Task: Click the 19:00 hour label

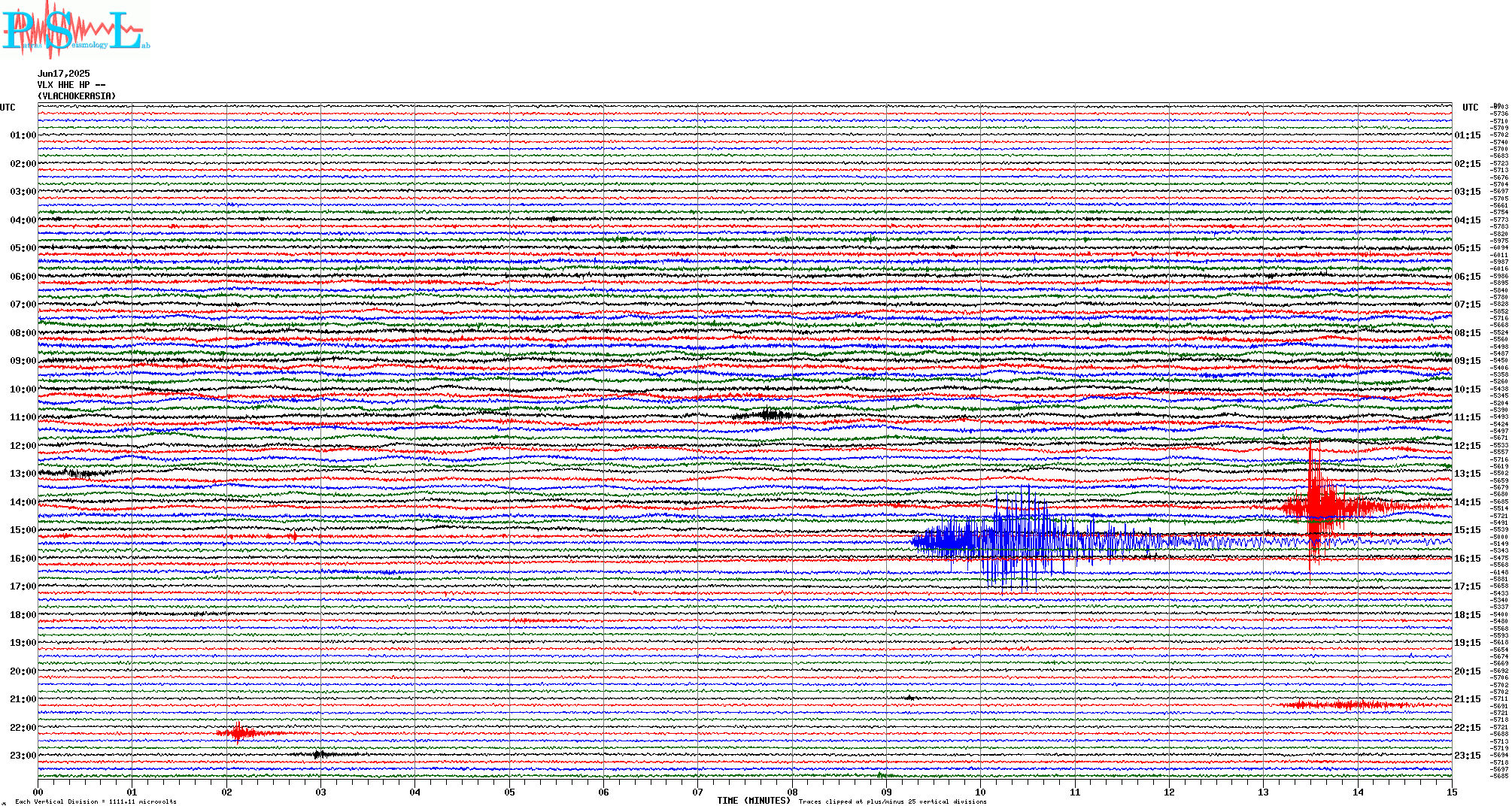Action: 23,643
